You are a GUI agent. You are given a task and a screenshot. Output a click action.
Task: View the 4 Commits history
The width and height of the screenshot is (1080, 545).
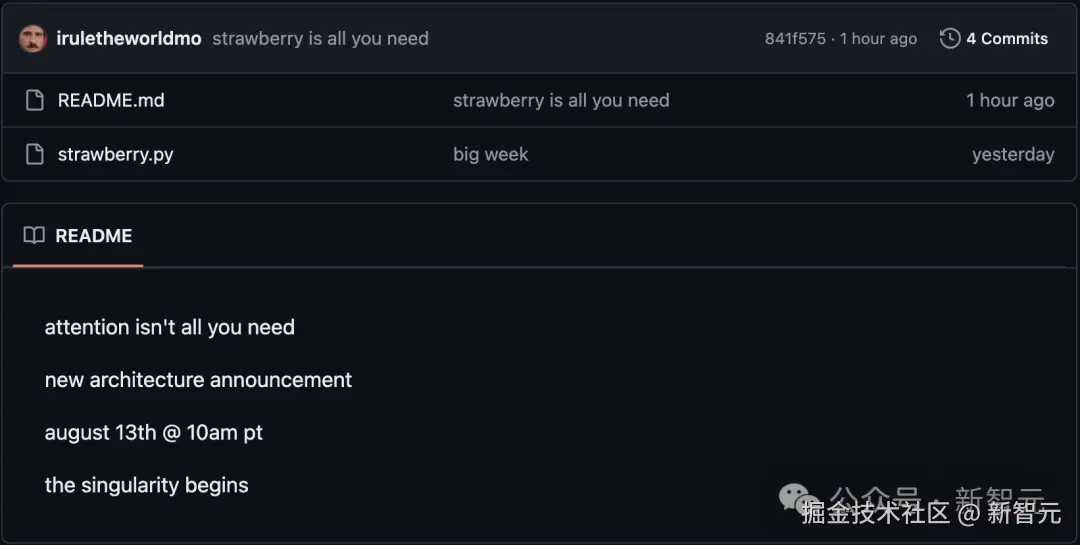[1006, 39]
